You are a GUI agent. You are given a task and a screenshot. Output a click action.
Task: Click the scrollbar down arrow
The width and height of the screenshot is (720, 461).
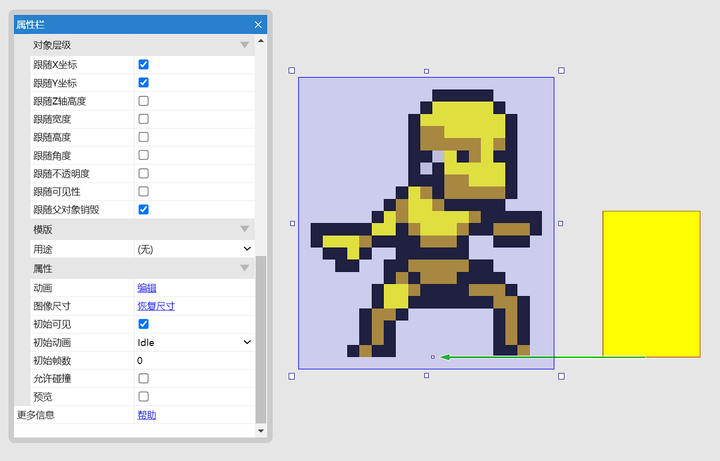(261, 431)
